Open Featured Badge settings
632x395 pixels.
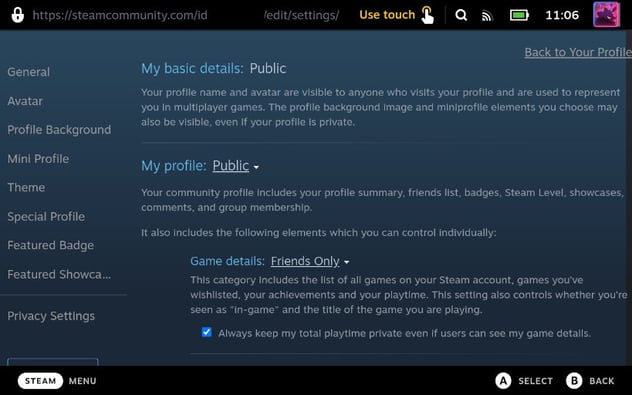point(51,245)
